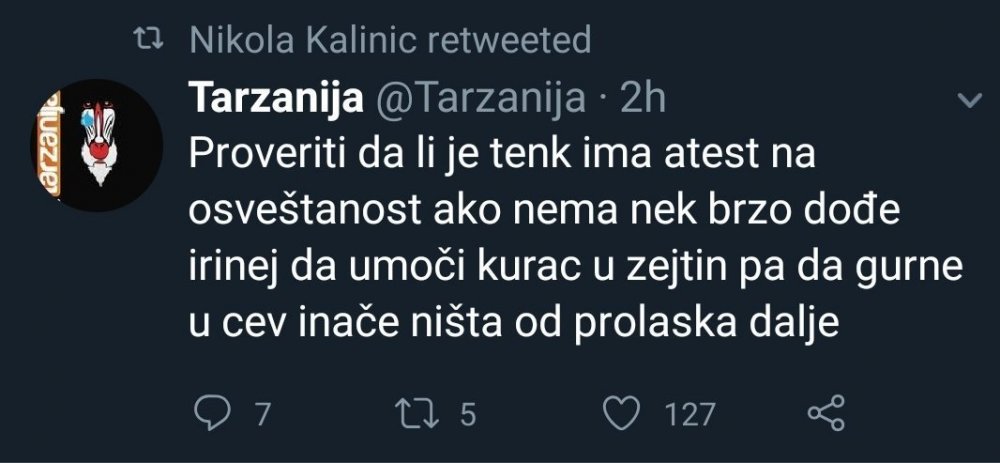Click the 2h timestamp

click(x=642, y=98)
